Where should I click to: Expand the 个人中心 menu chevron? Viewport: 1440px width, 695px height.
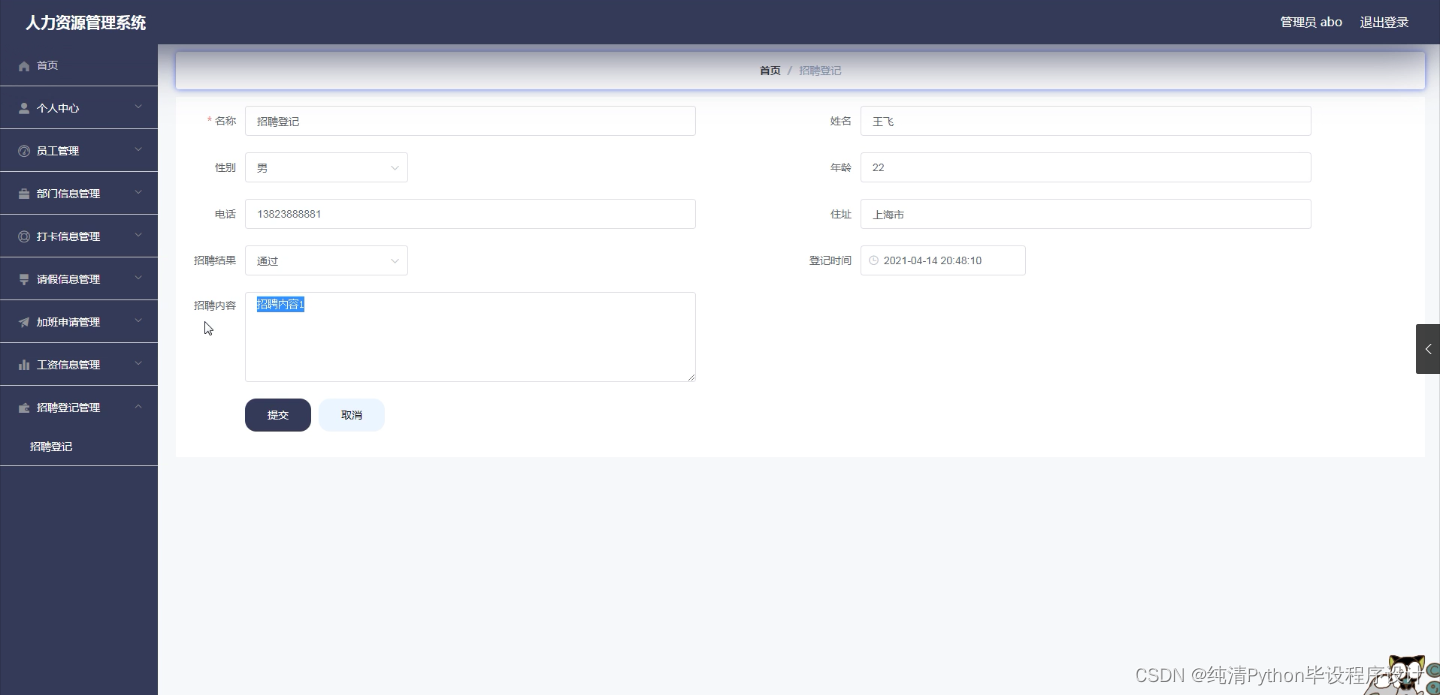point(138,107)
